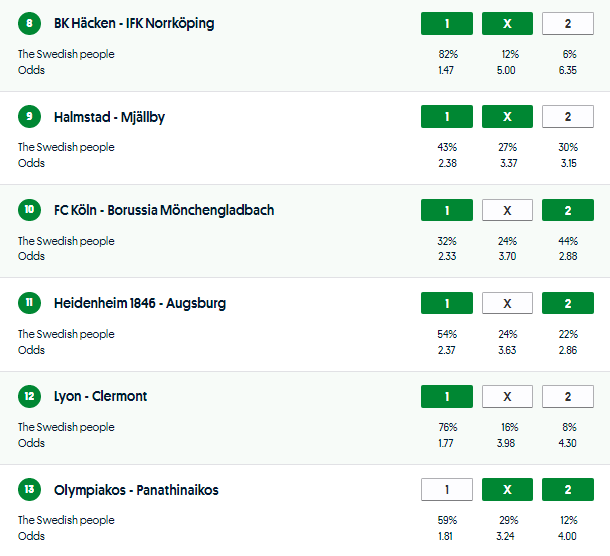610x556 pixels.
Task: Toggle away win (2) for Heidenheim - Augsburg
Action: [567, 303]
